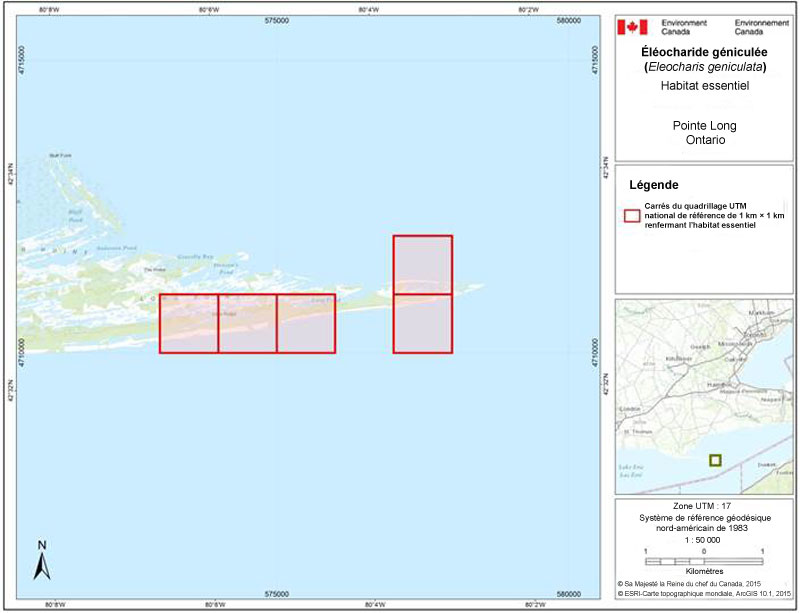Select the lower right red habitat square
Screen dimensions: 800x613
pyautogui.click(x=423, y=323)
